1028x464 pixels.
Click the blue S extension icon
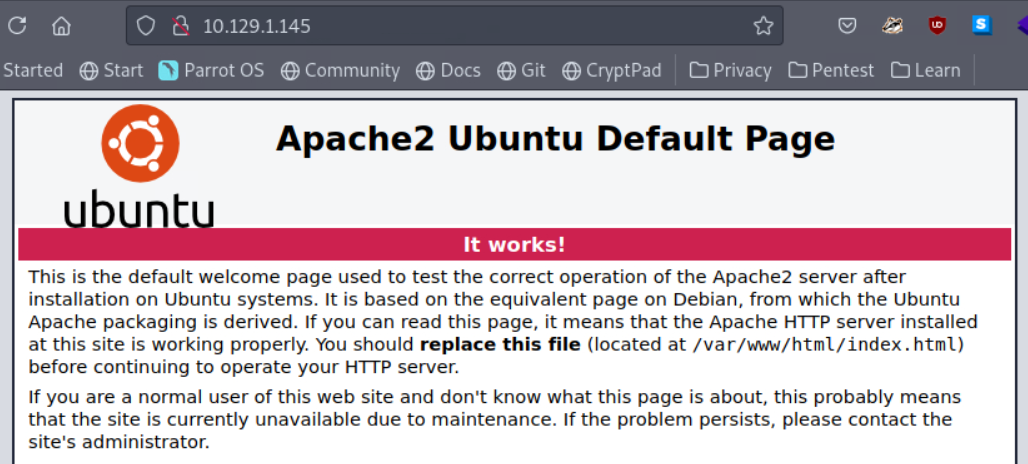click(x=981, y=25)
